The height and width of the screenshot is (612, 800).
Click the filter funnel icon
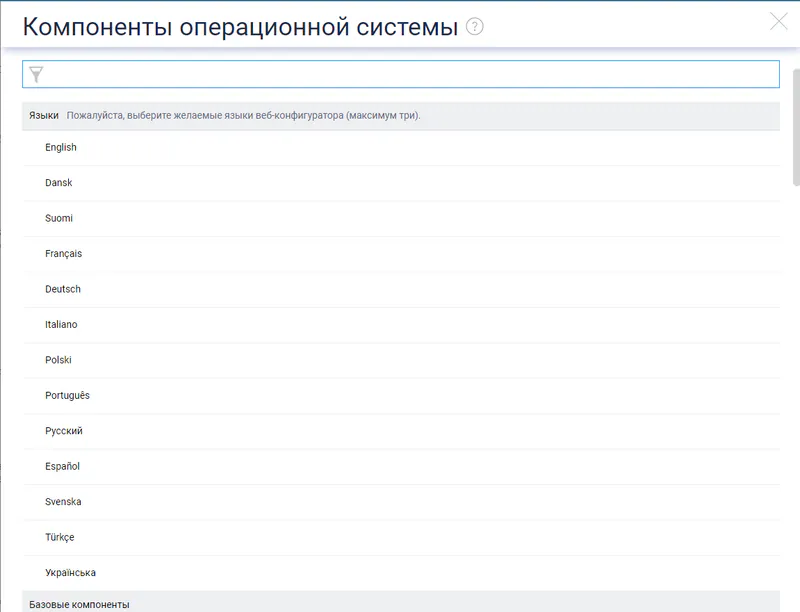[x=36, y=74]
